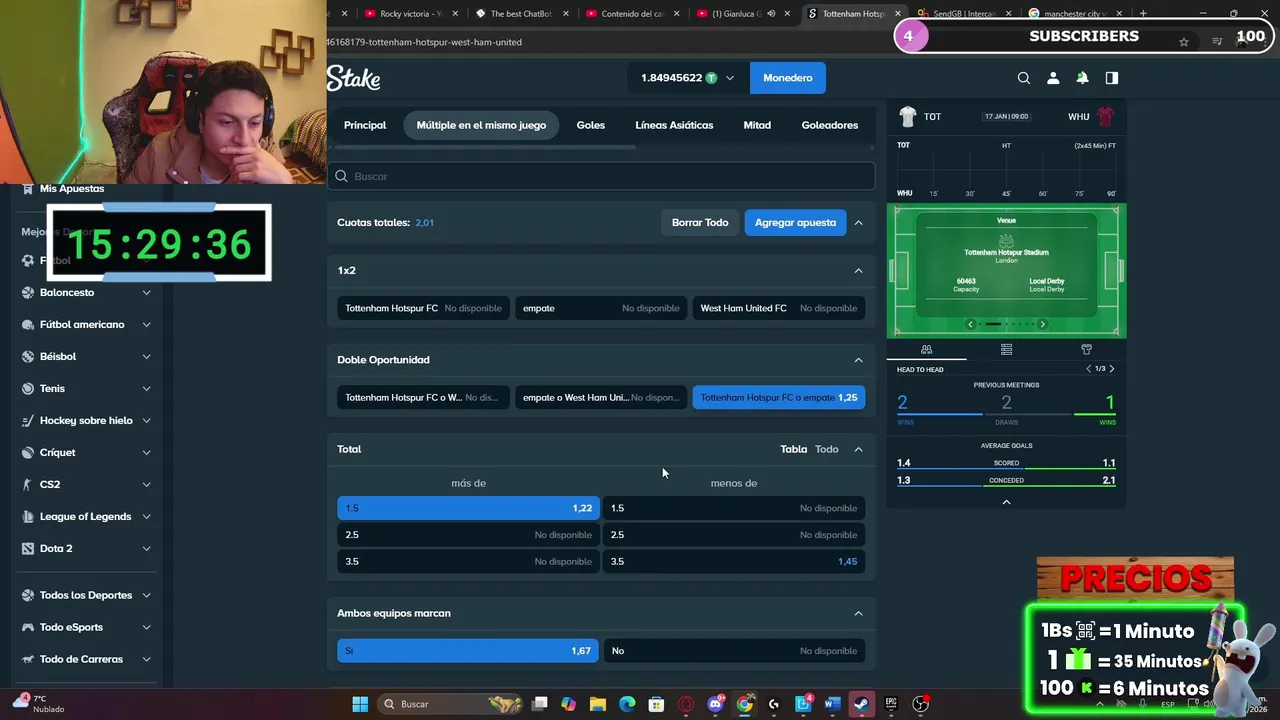This screenshot has width=1280, height=720.
Task: Switch Total view to Tabla
Action: 793,449
